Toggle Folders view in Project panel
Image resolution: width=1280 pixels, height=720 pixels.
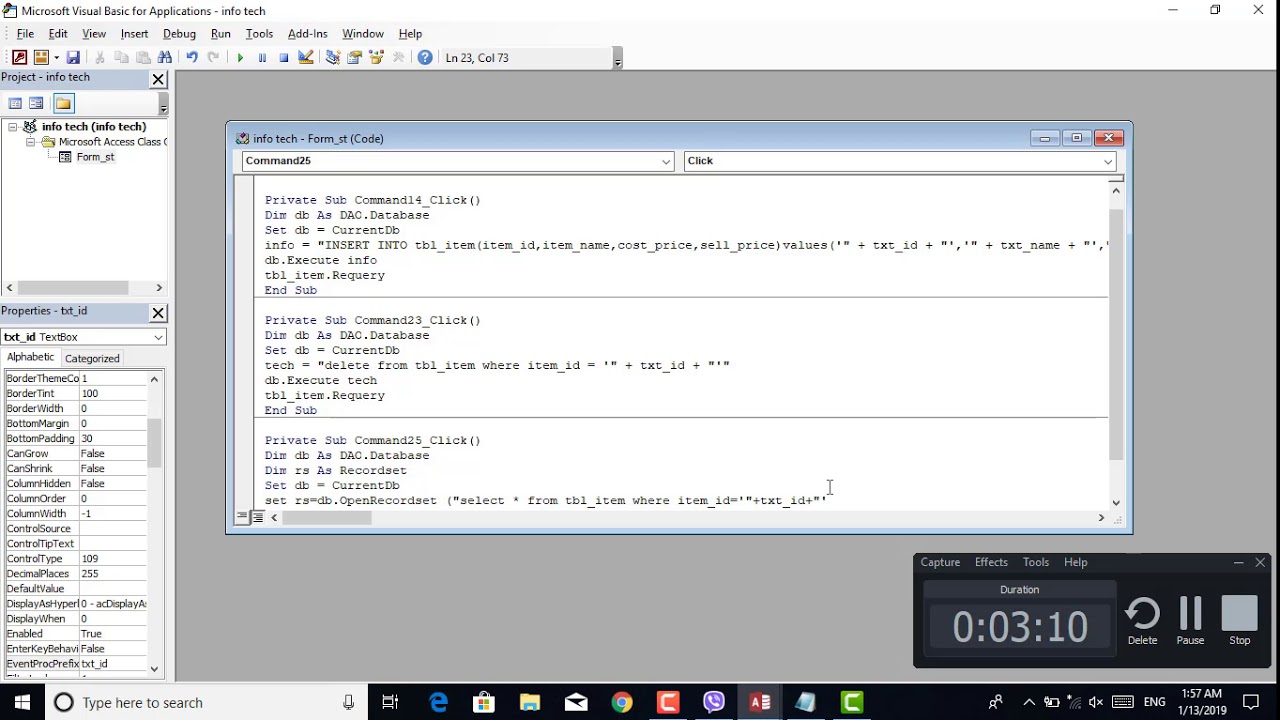63,103
